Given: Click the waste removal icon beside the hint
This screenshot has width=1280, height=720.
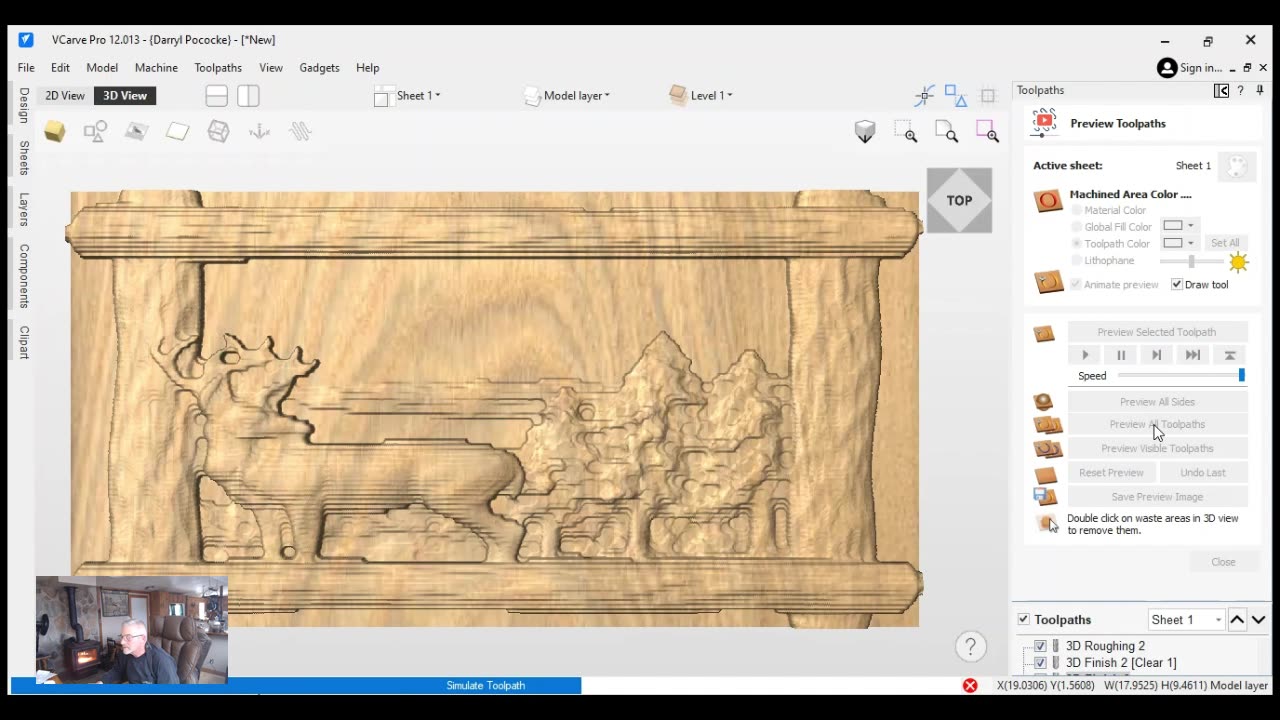Looking at the screenshot, I should click(1047, 523).
